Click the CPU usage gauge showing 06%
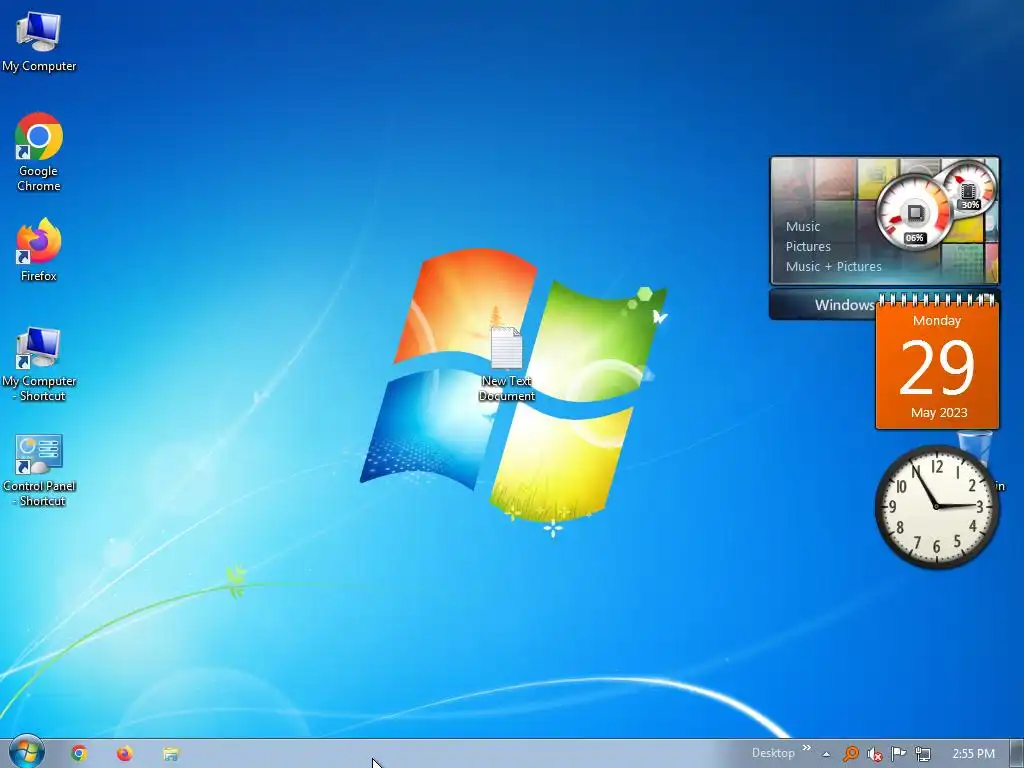 (x=914, y=212)
